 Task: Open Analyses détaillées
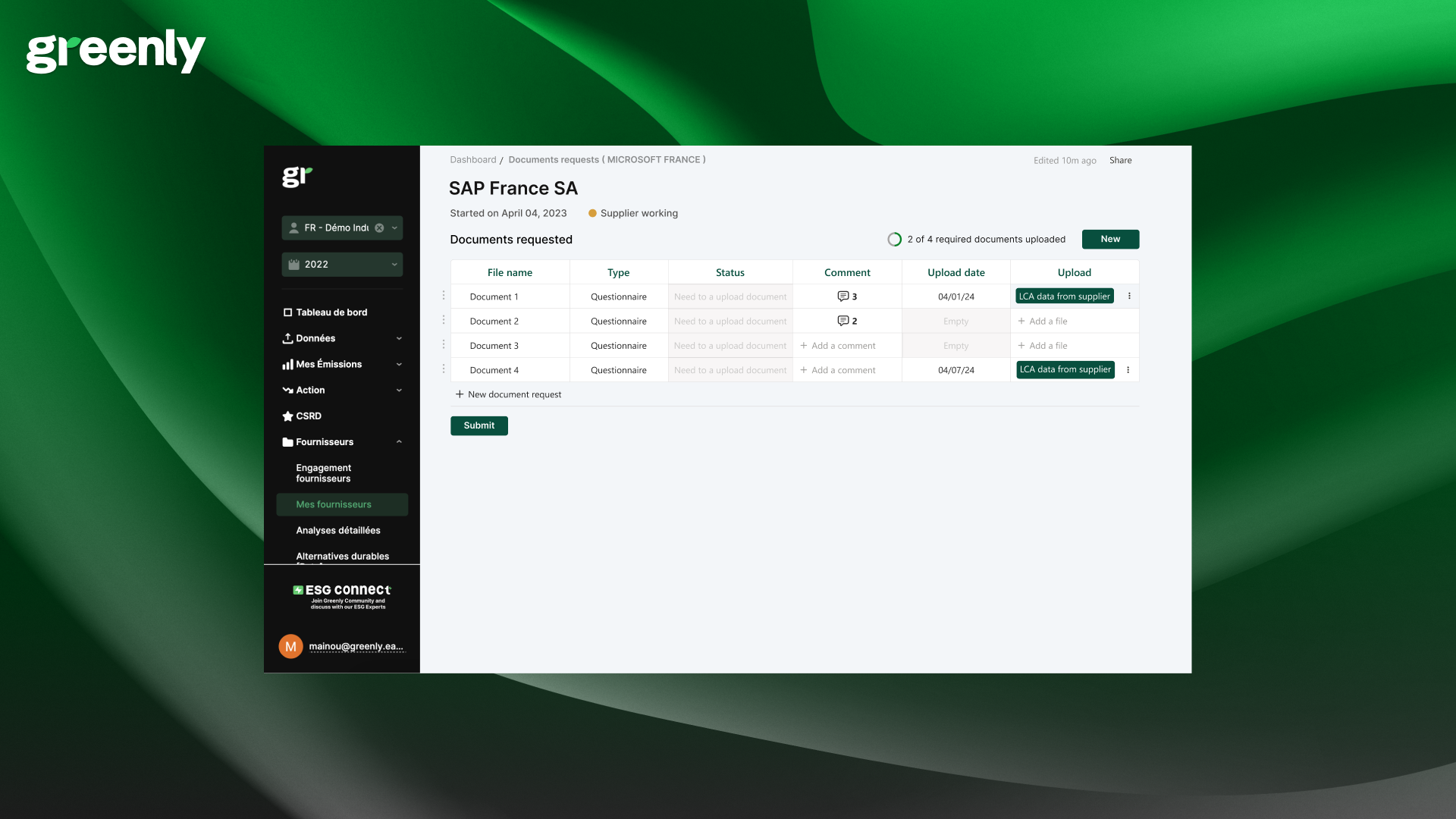click(x=338, y=530)
